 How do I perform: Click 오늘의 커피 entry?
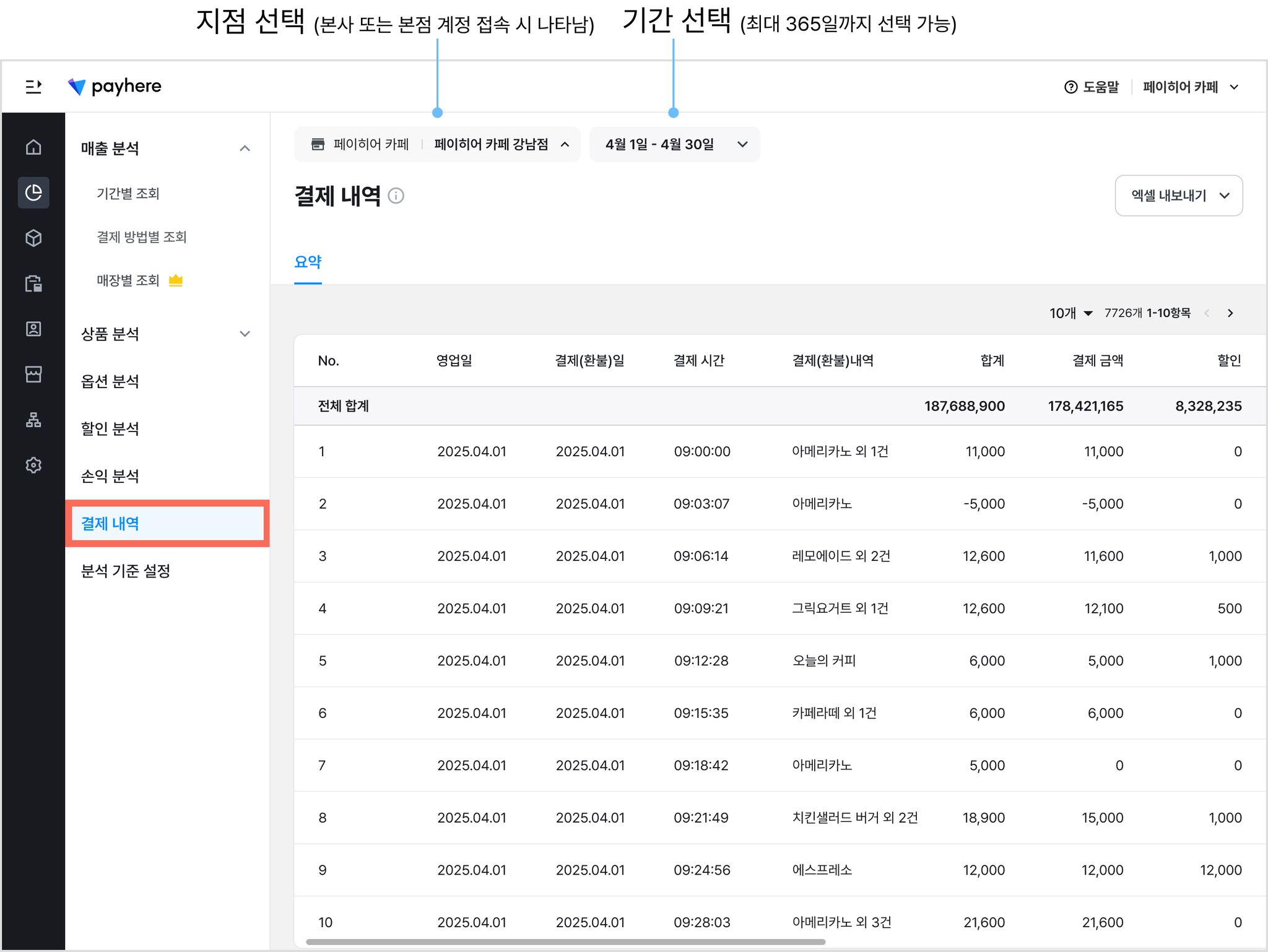(x=824, y=660)
